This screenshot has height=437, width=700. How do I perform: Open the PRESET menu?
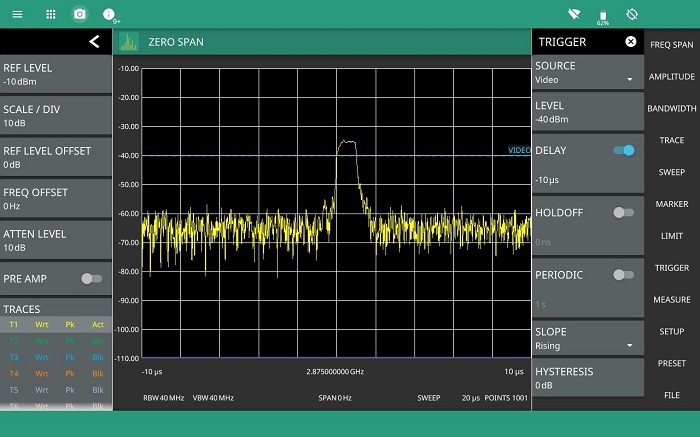(671, 363)
